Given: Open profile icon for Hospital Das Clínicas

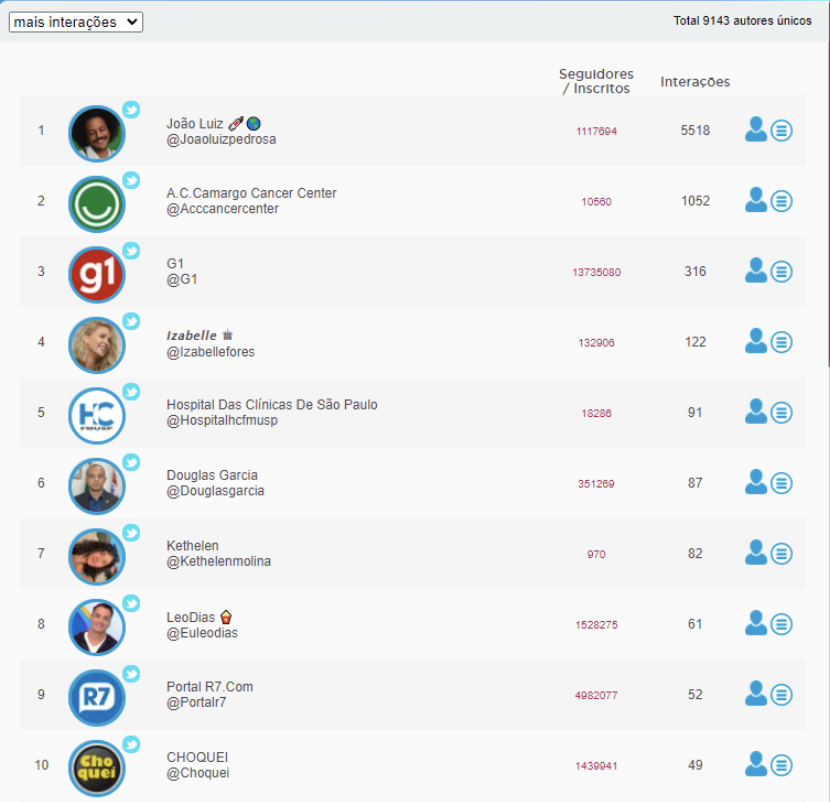Looking at the screenshot, I should [755, 411].
